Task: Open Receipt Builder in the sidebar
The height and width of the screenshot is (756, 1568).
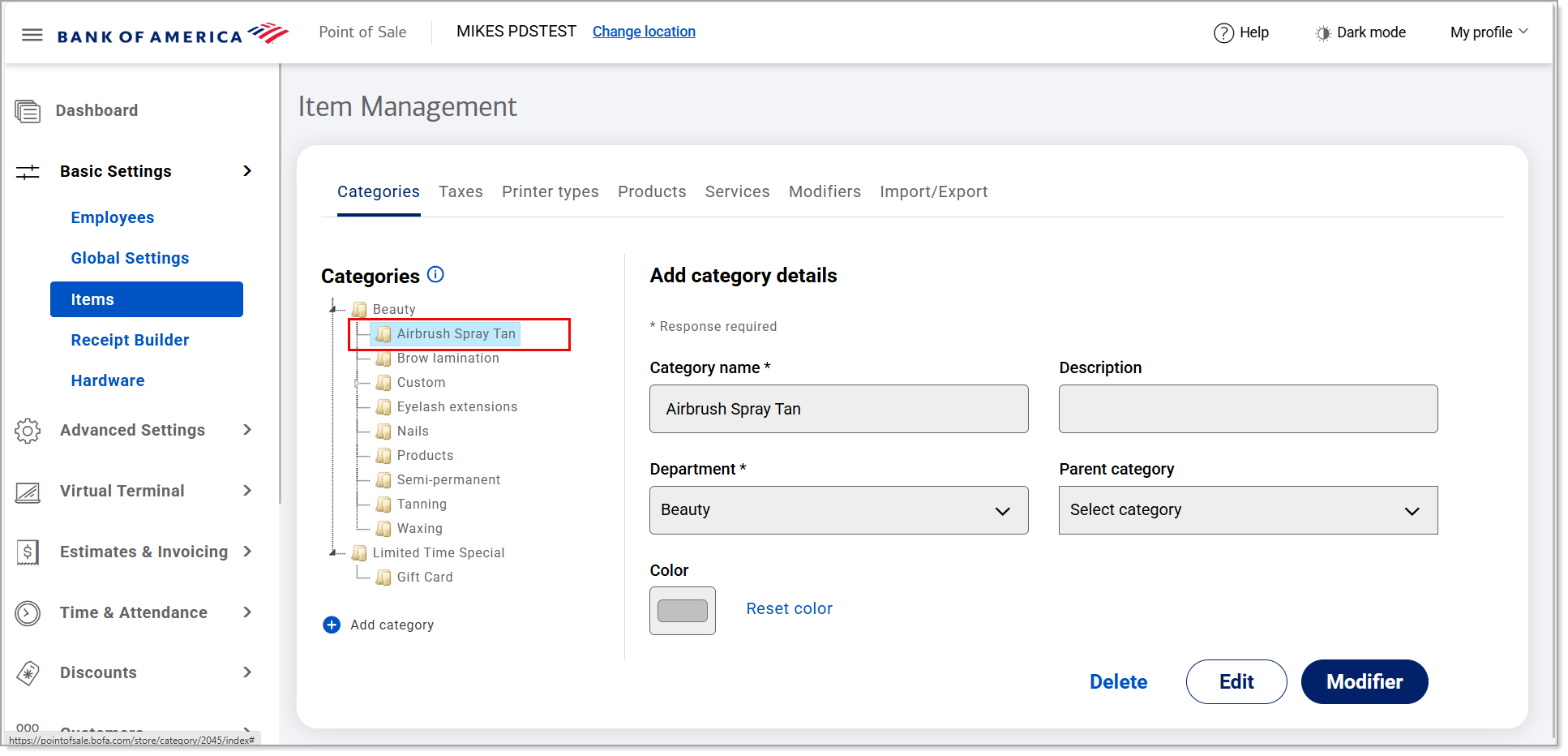Action: coord(130,340)
